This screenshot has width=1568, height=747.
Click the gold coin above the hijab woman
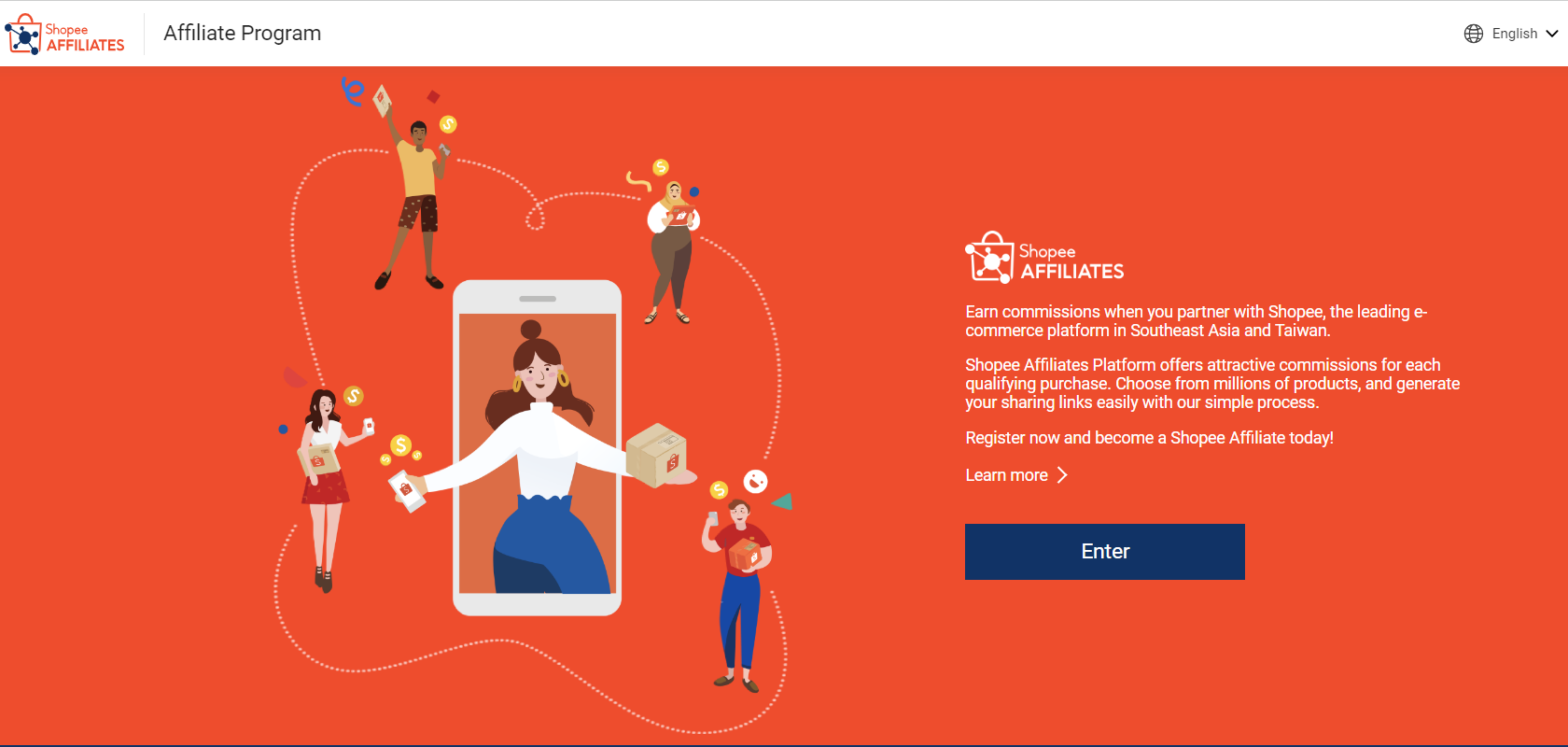[661, 167]
